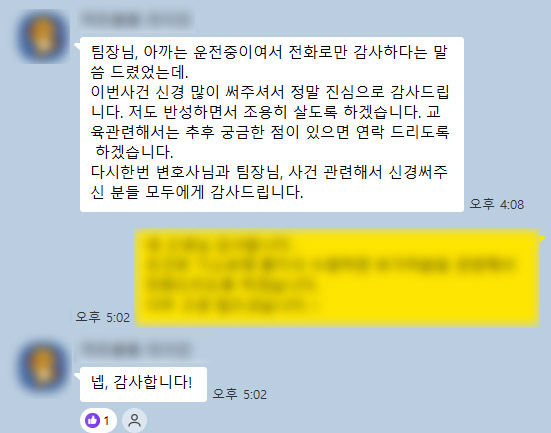The image size is (551, 433).
Task: Click the "오후 5:02" timestamp beside the yellow message
Action: click(x=103, y=317)
